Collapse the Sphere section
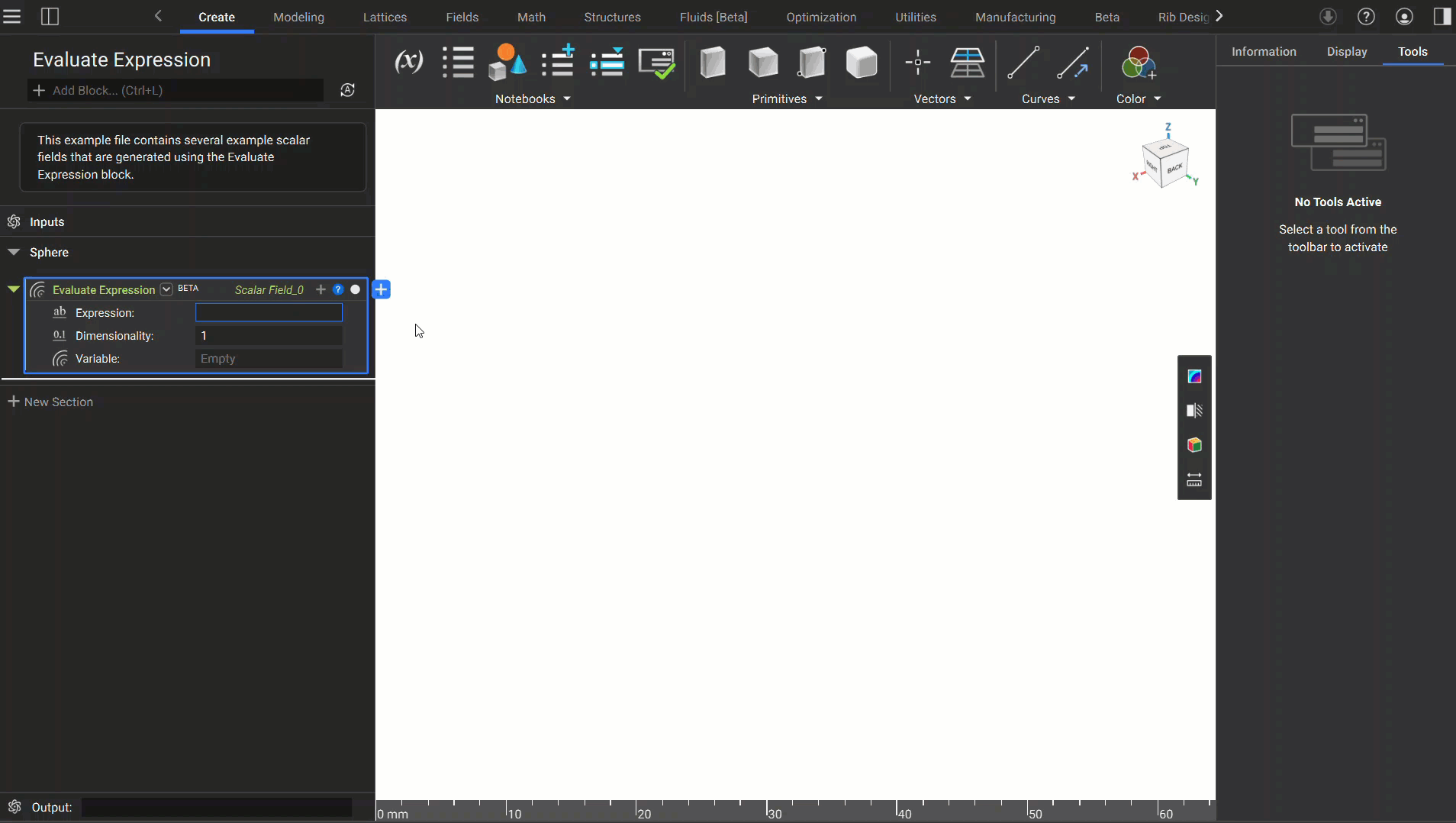 14,252
